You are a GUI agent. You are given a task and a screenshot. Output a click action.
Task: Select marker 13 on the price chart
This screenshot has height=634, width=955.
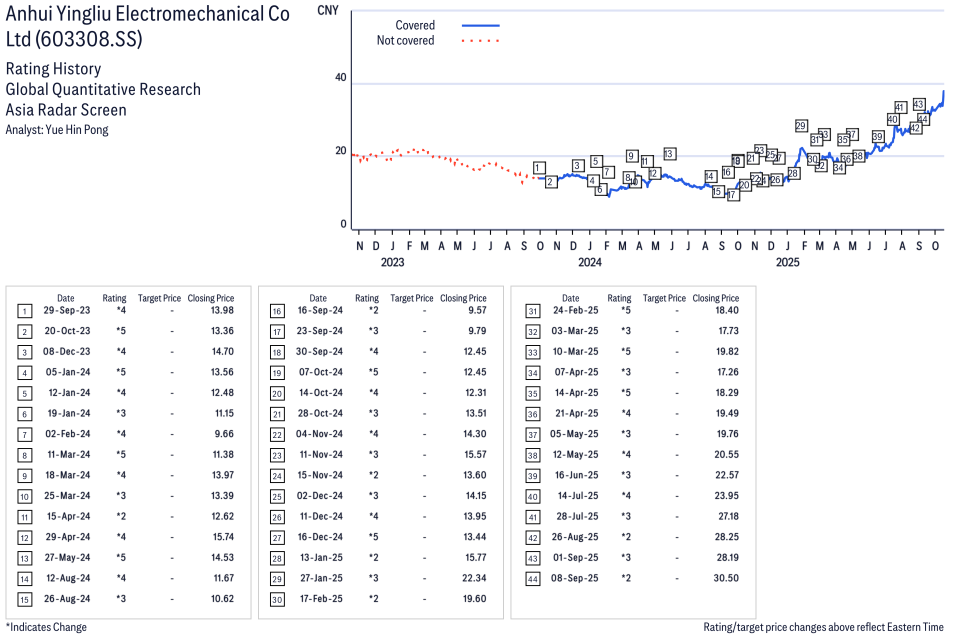coord(669,153)
